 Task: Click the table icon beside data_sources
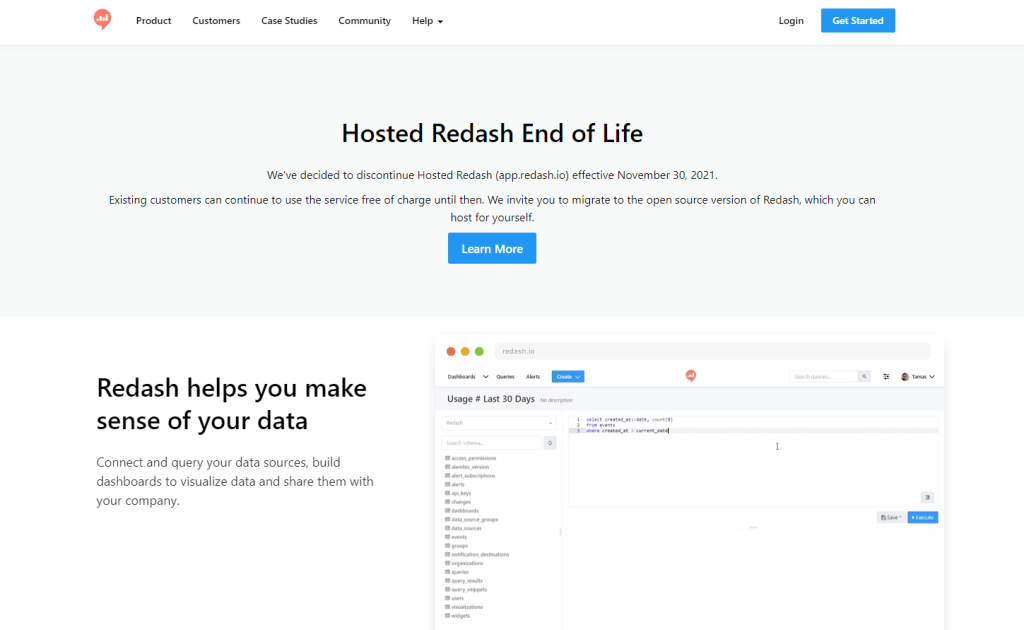[x=447, y=528]
